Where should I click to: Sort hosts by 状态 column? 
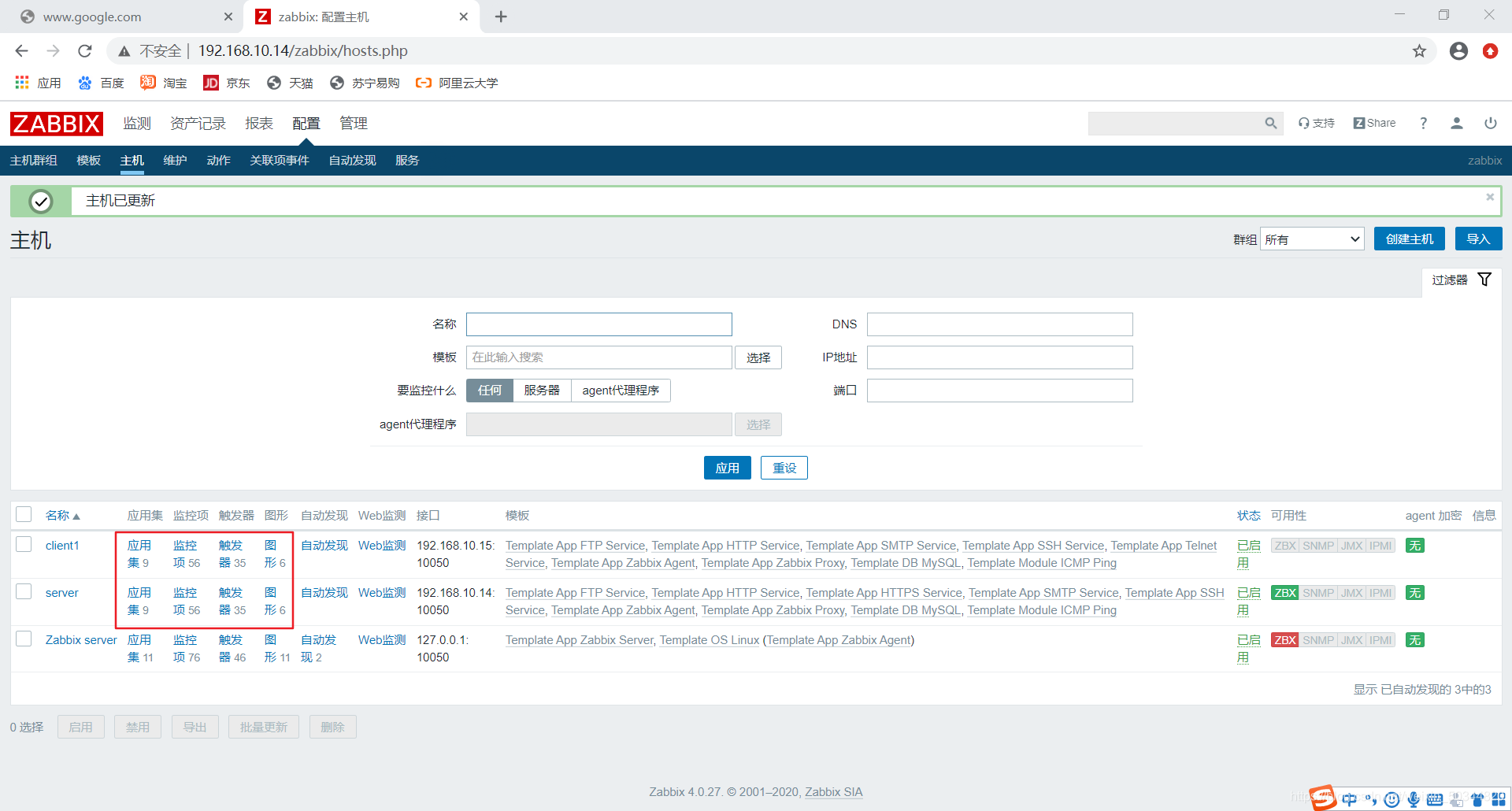[1248, 516]
